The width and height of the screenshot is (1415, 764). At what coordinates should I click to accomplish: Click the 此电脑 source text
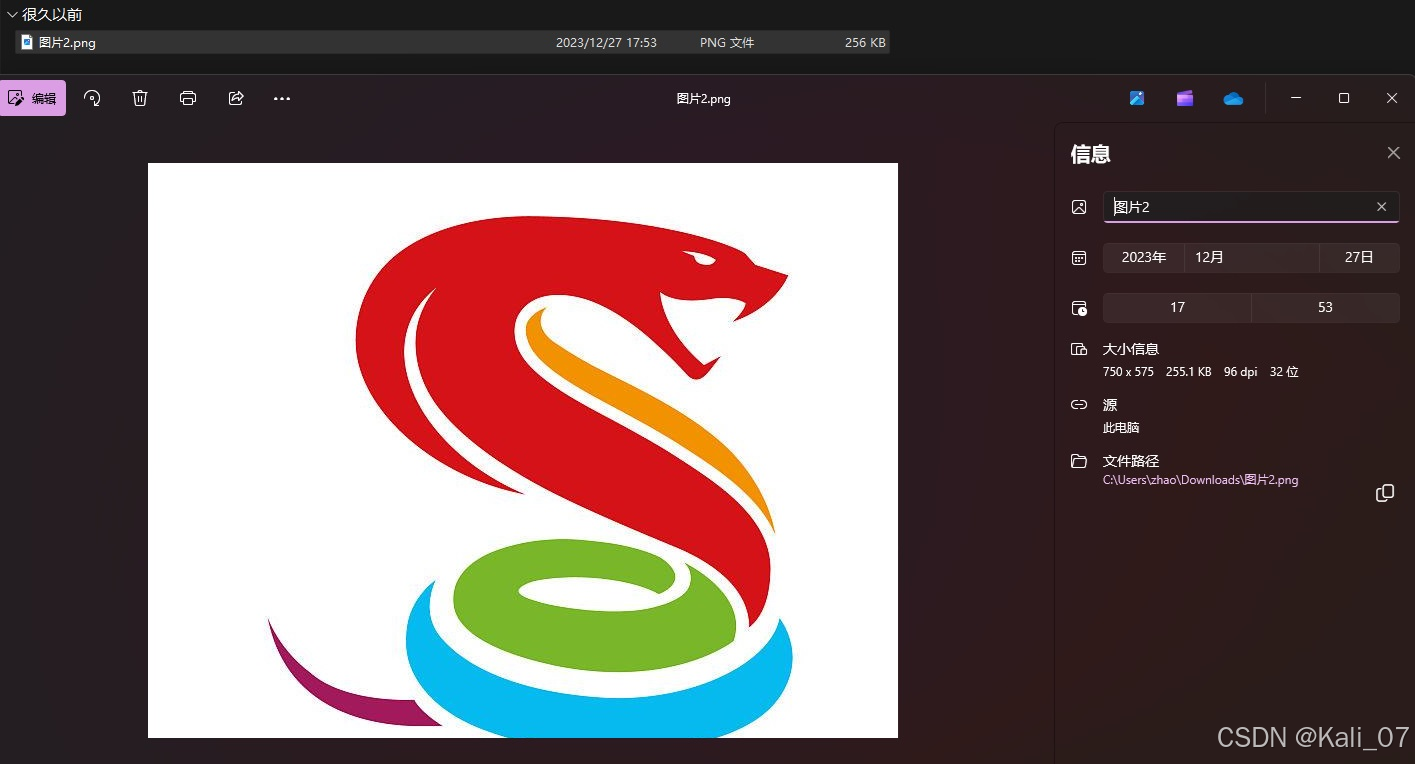click(x=1121, y=427)
